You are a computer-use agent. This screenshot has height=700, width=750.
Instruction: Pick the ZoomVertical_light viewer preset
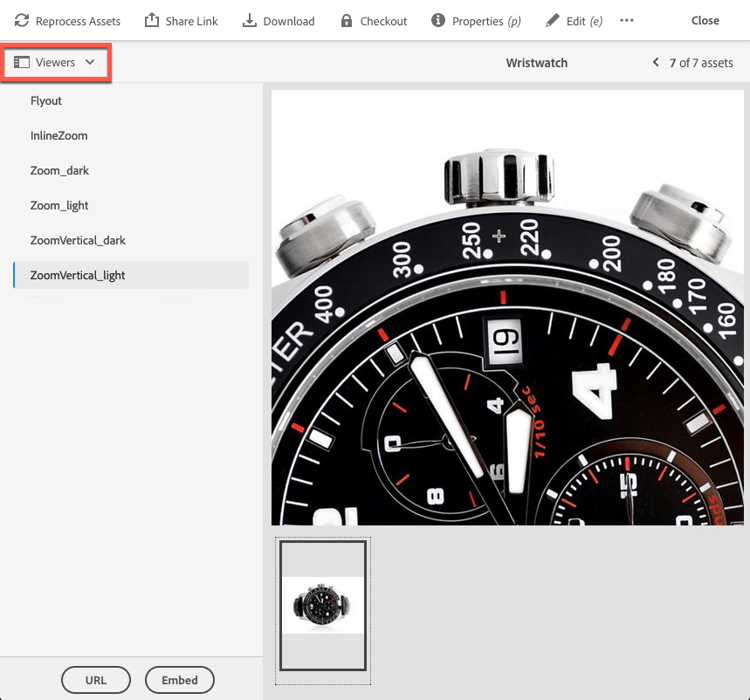(x=131, y=275)
